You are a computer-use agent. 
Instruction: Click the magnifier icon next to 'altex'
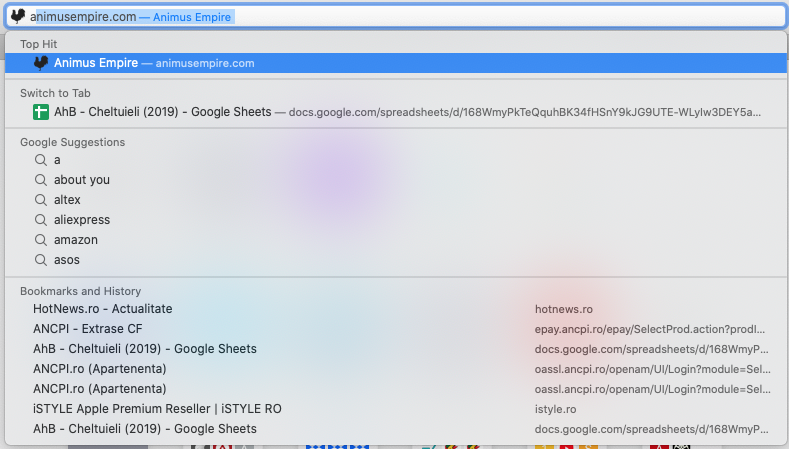[x=41, y=200]
